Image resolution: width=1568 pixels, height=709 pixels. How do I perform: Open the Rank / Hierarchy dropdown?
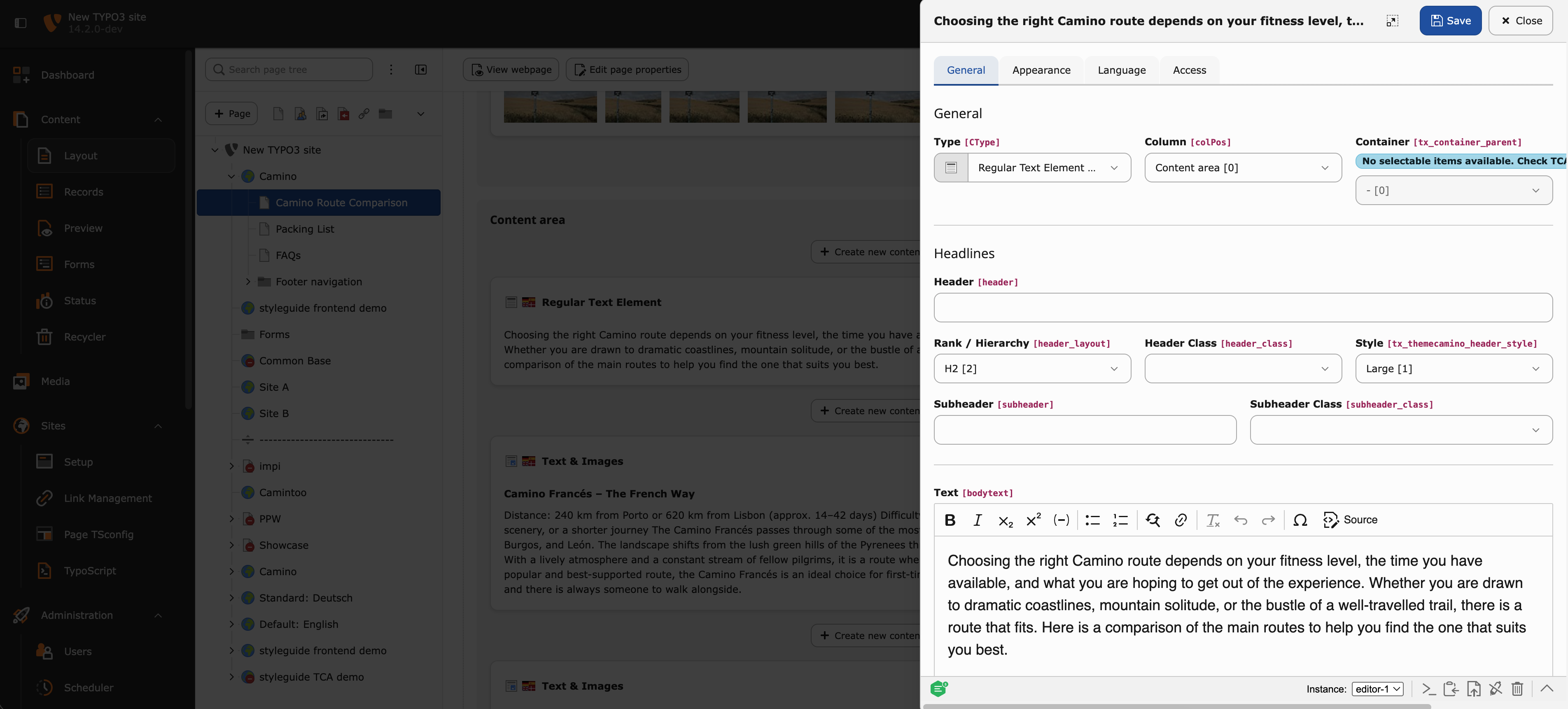(1032, 368)
